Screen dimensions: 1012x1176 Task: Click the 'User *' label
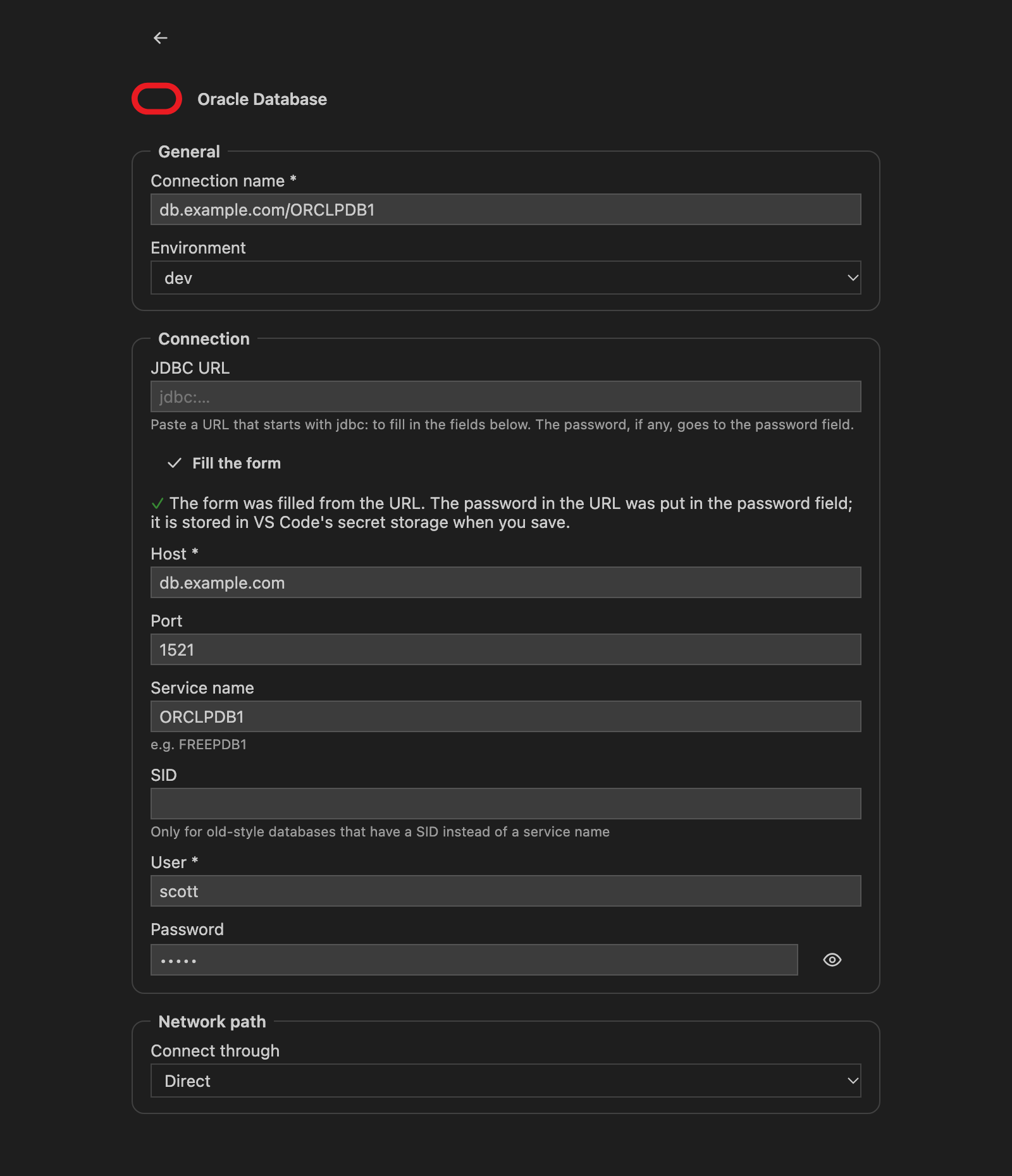pos(175,862)
